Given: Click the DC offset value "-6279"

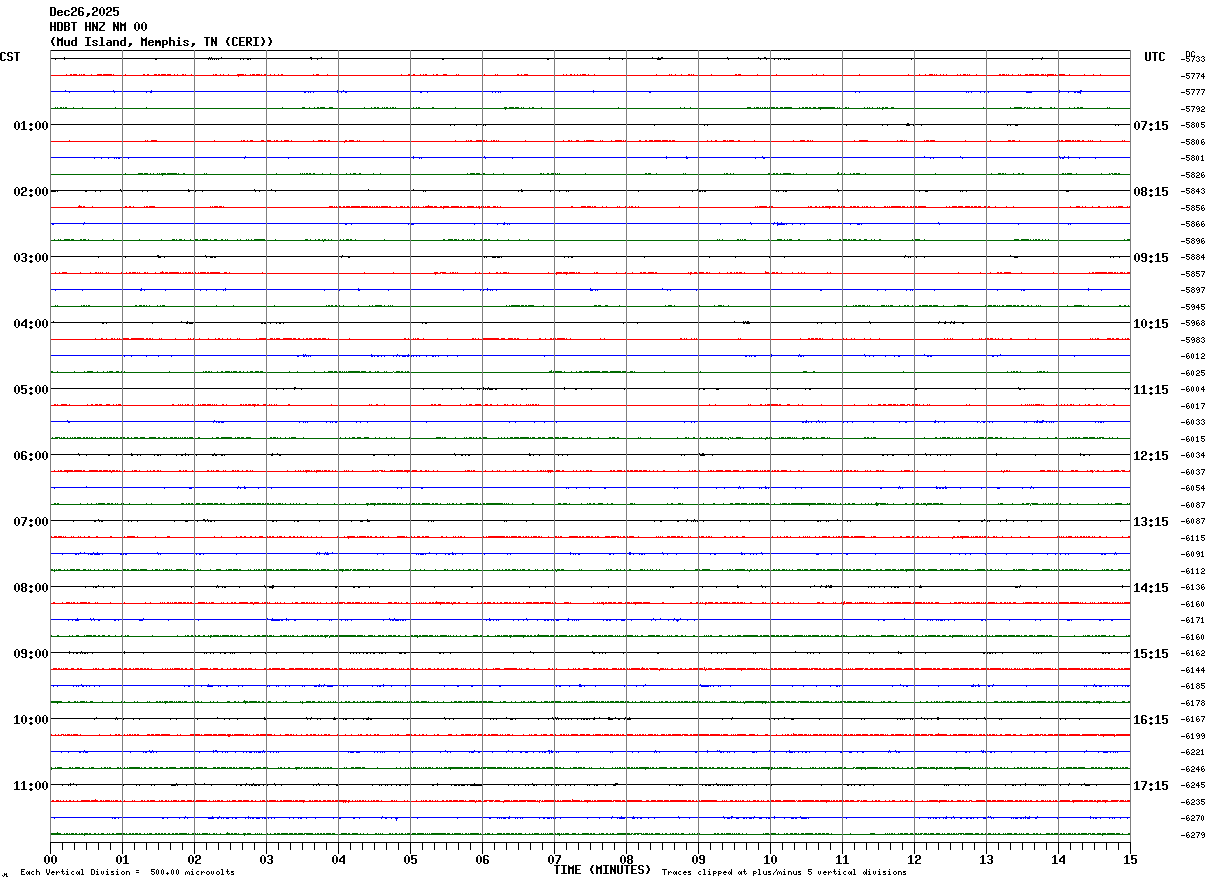Looking at the screenshot, I should (1193, 835).
